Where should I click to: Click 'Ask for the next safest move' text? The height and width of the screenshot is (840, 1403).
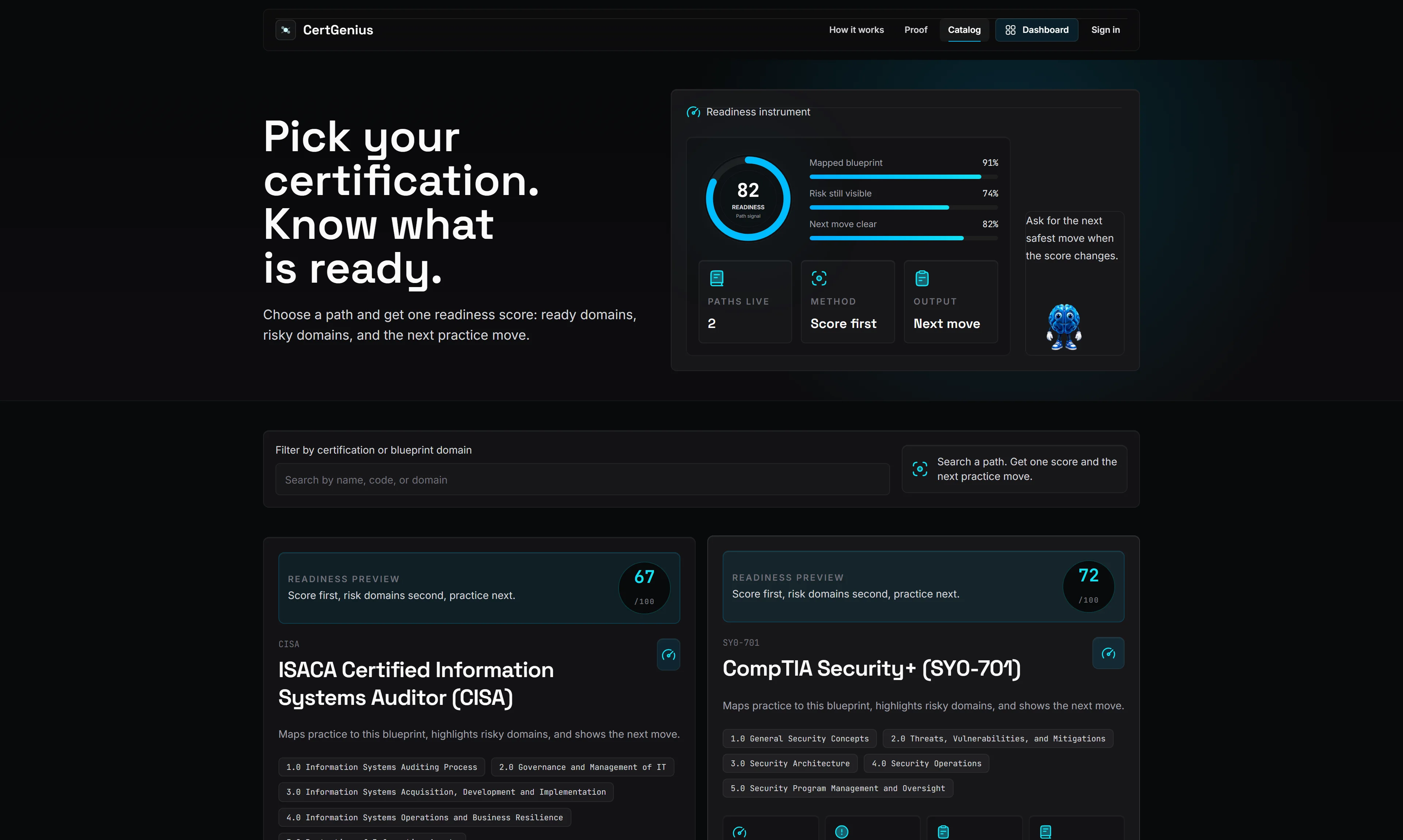1072,238
